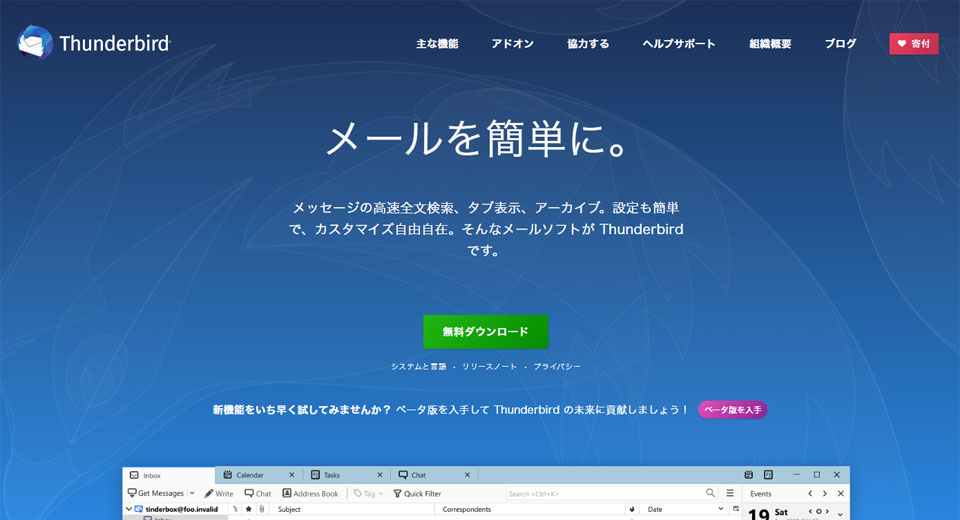Viewport: 960px width, 520px height.
Task: Sort by the Correspondents column
Action: pyautogui.click(x=530, y=509)
